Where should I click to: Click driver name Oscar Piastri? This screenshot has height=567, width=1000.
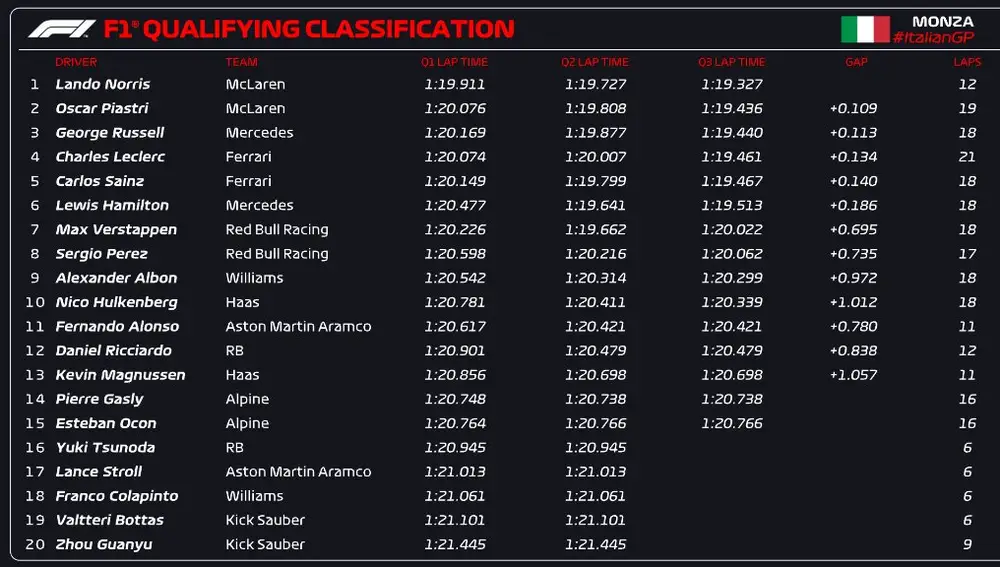pos(102,108)
